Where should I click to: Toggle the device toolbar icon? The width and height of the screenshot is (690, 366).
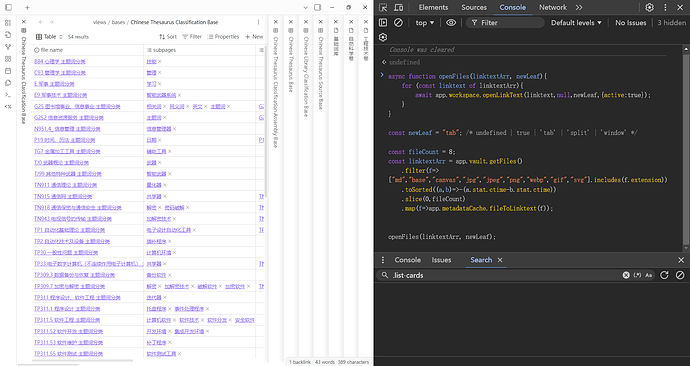[399, 7]
